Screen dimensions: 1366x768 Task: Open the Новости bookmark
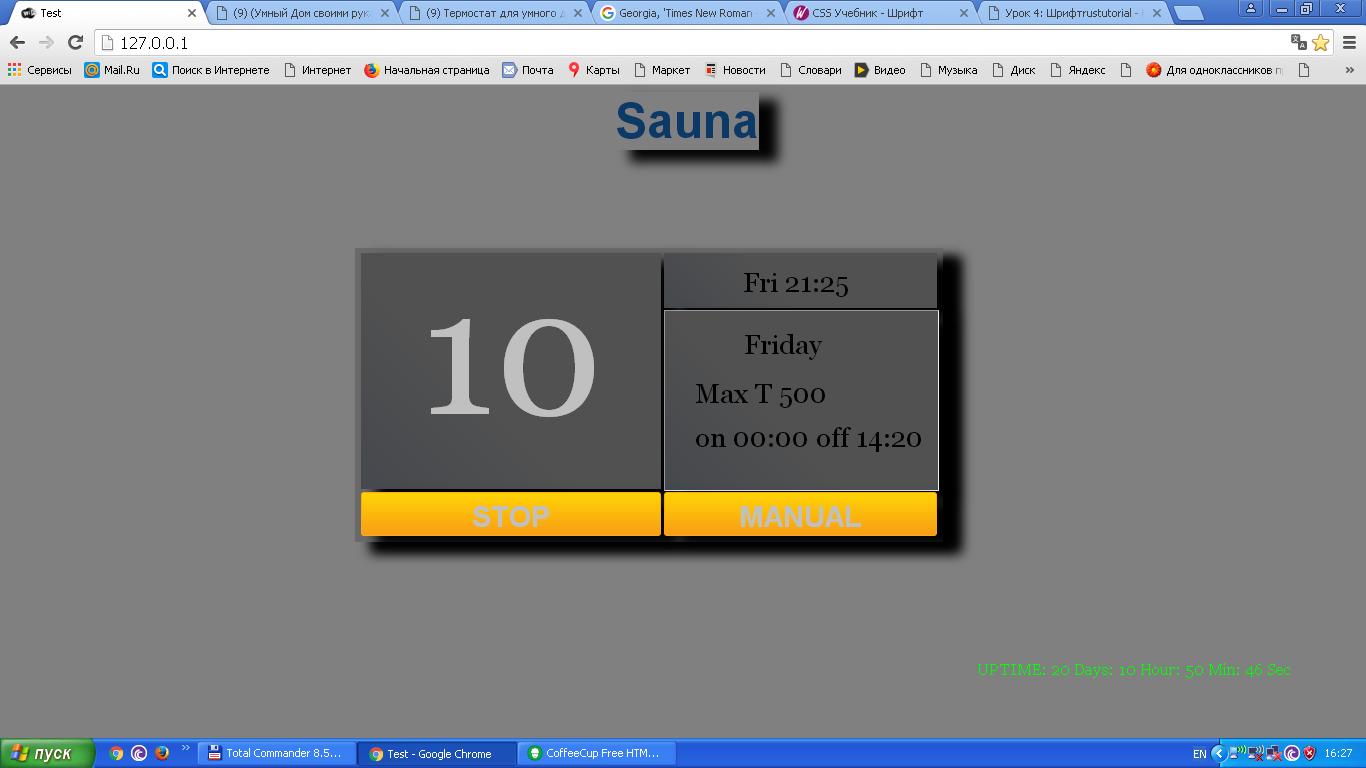(735, 70)
